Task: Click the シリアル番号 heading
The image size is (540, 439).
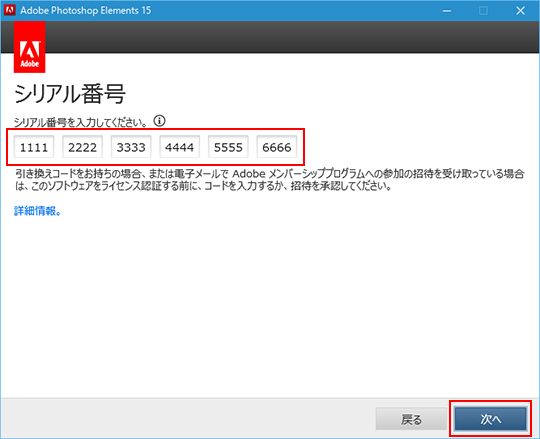Action: click(70, 94)
